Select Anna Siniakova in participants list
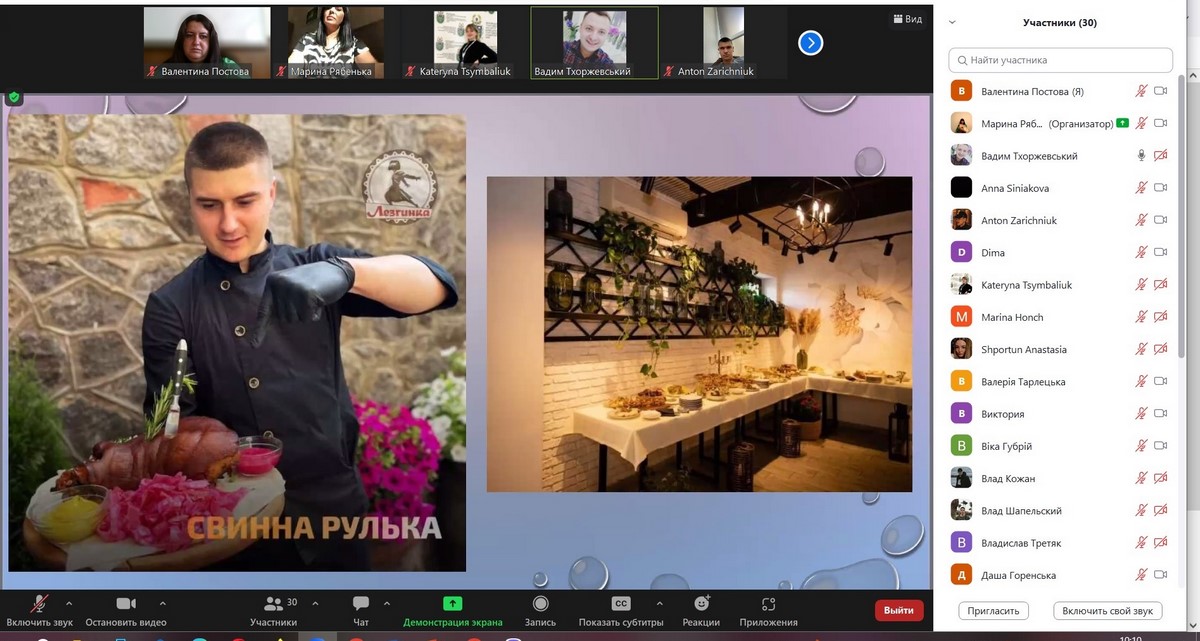This screenshot has width=1200, height=641. point(1015,188)
